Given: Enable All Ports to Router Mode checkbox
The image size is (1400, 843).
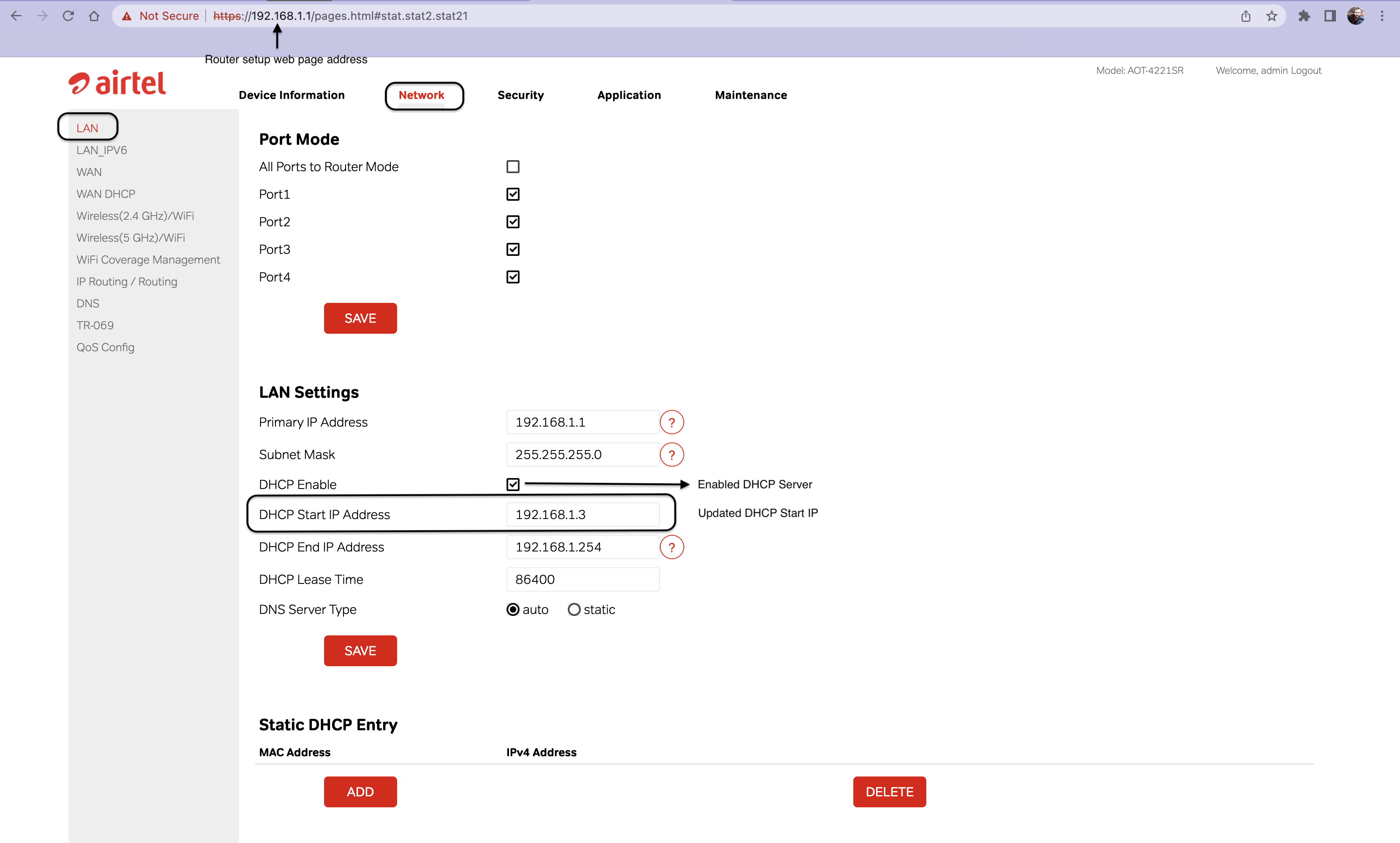Looking at the screenshot, I should [x=513, y=166].
